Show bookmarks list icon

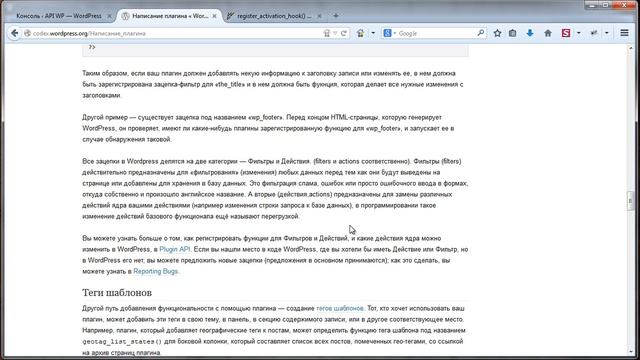click(x=513, y=33)
